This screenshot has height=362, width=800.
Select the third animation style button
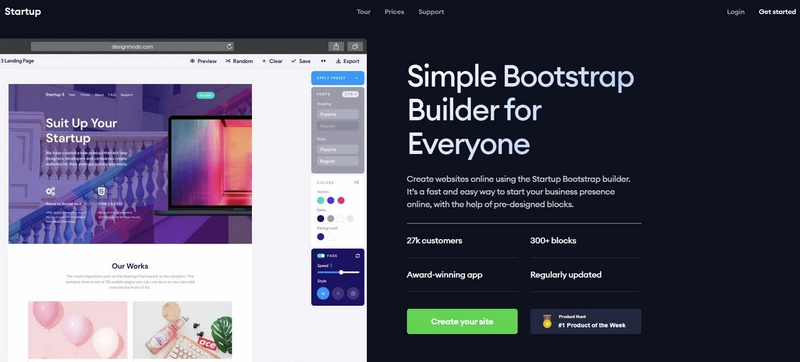[x=353, y=293]
